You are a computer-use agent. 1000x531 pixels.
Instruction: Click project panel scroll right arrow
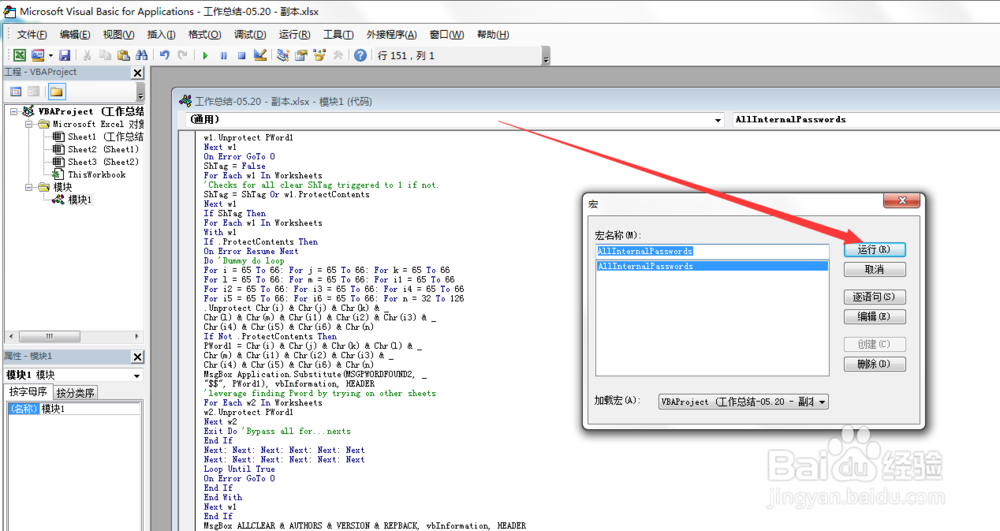(x=136, y=336)
